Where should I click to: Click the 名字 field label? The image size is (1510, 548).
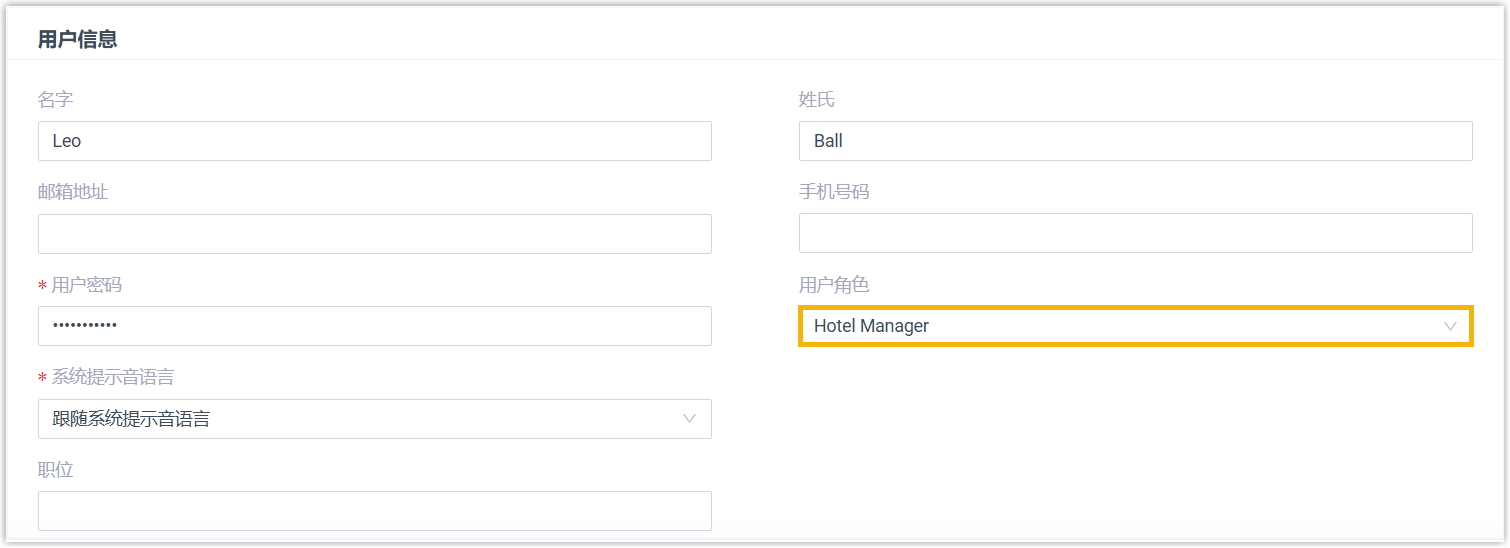tap(56, 100)
